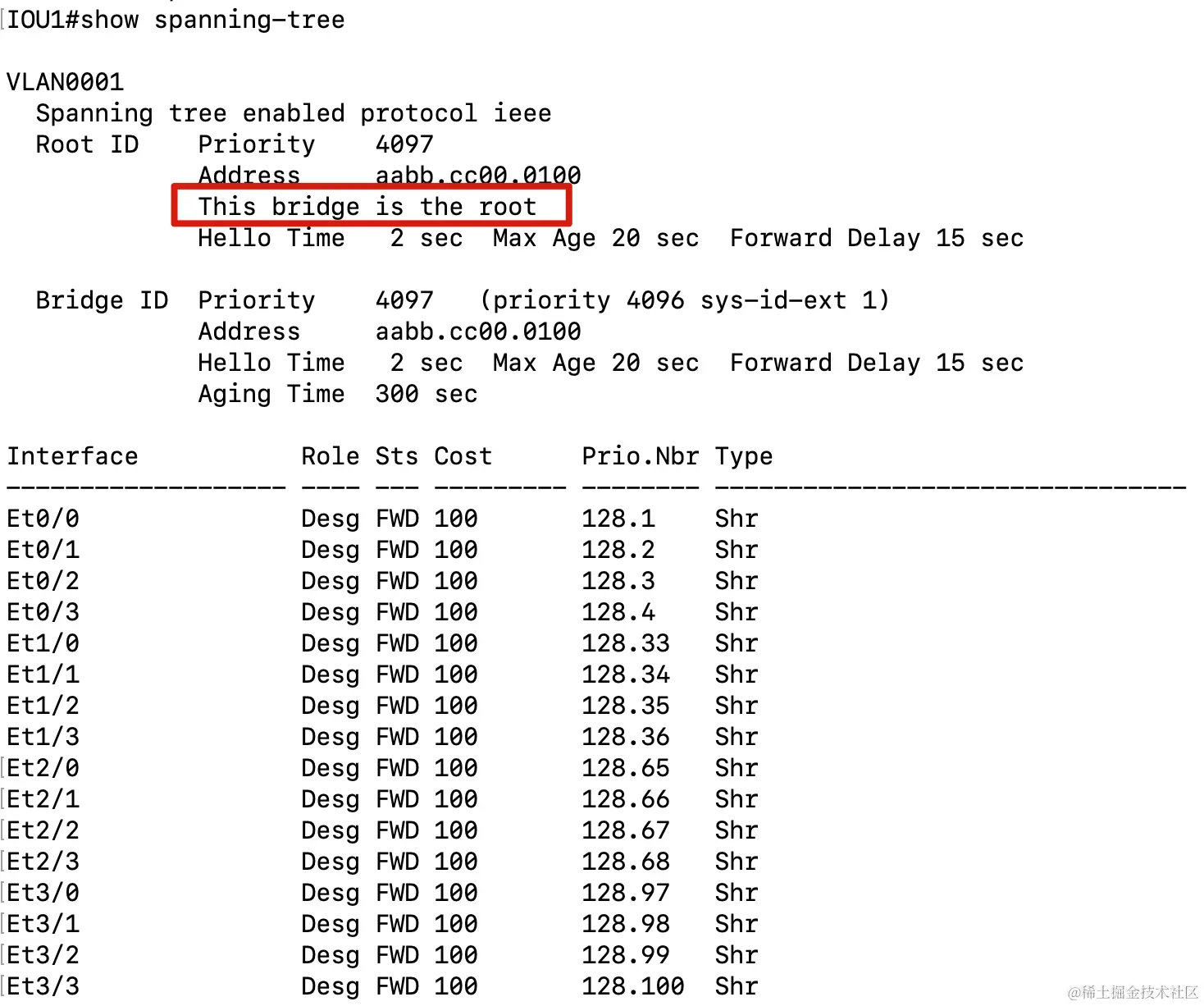Click the 128.1 port priority value
Image resolution: width=1204 pixels, height=1006 pixels.
click(618, 519)
